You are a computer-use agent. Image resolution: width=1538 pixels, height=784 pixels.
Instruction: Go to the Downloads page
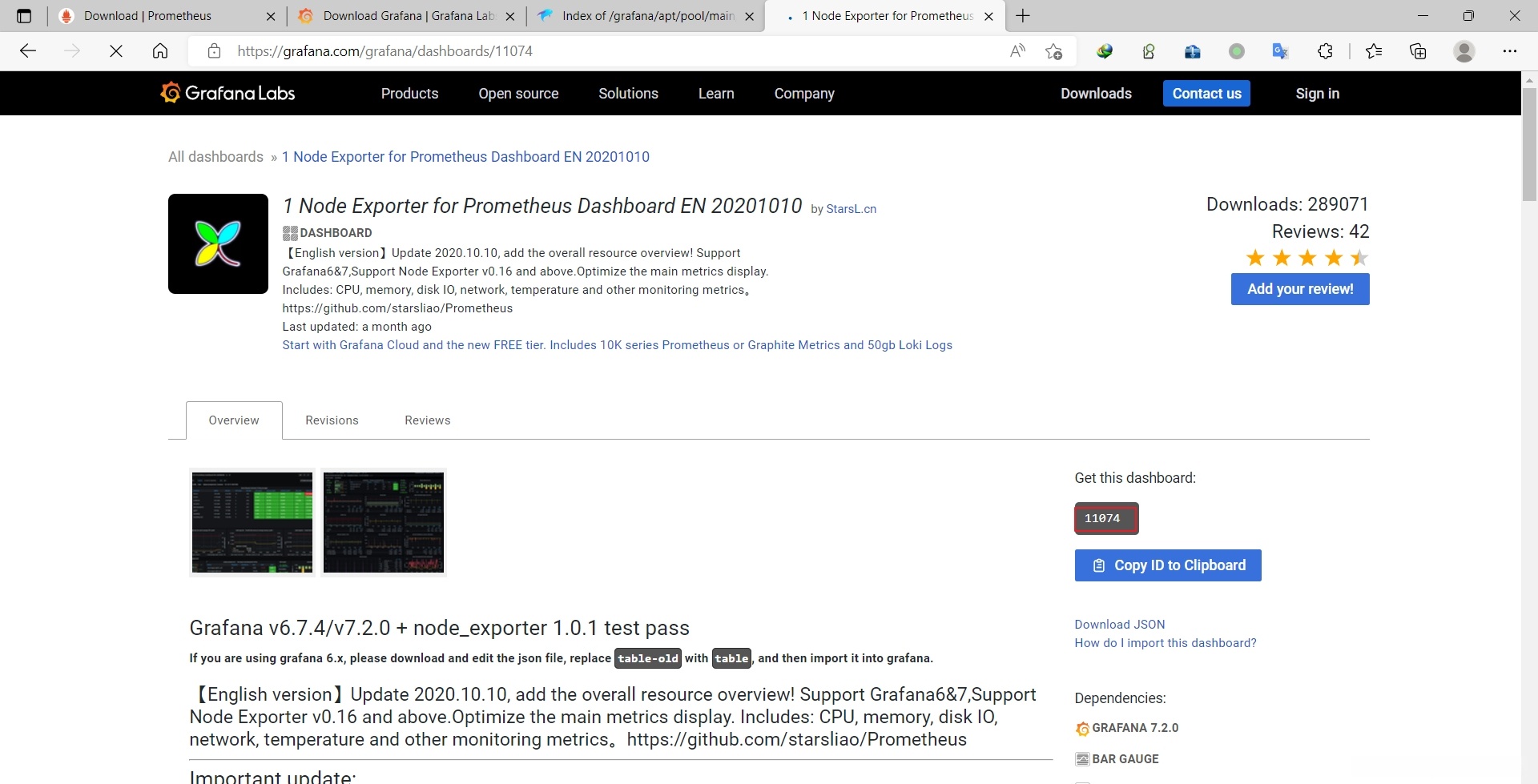1096,94
